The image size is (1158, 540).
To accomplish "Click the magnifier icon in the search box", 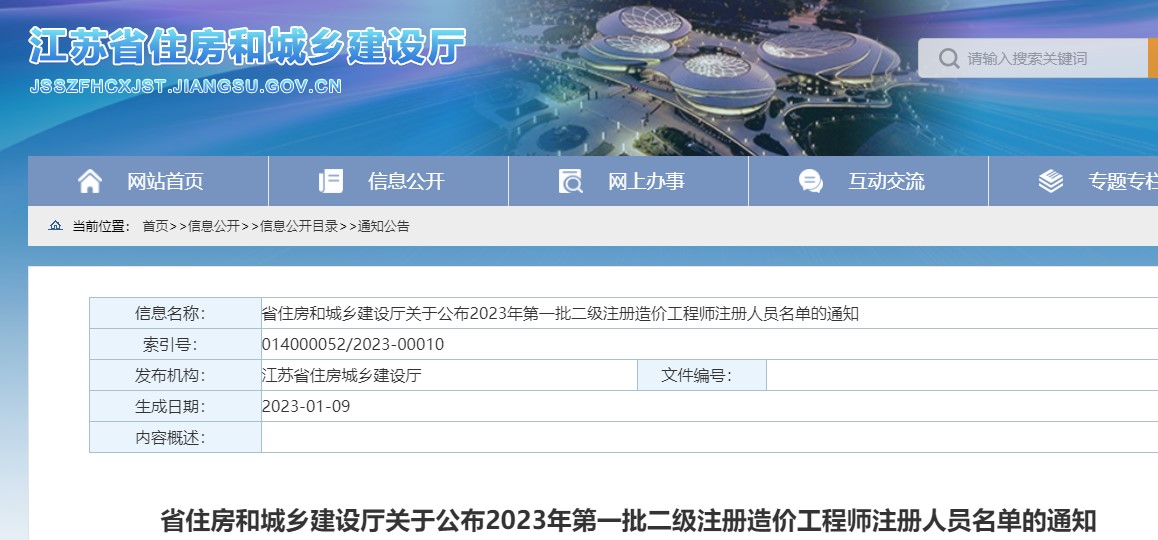I will coord(948,59).
